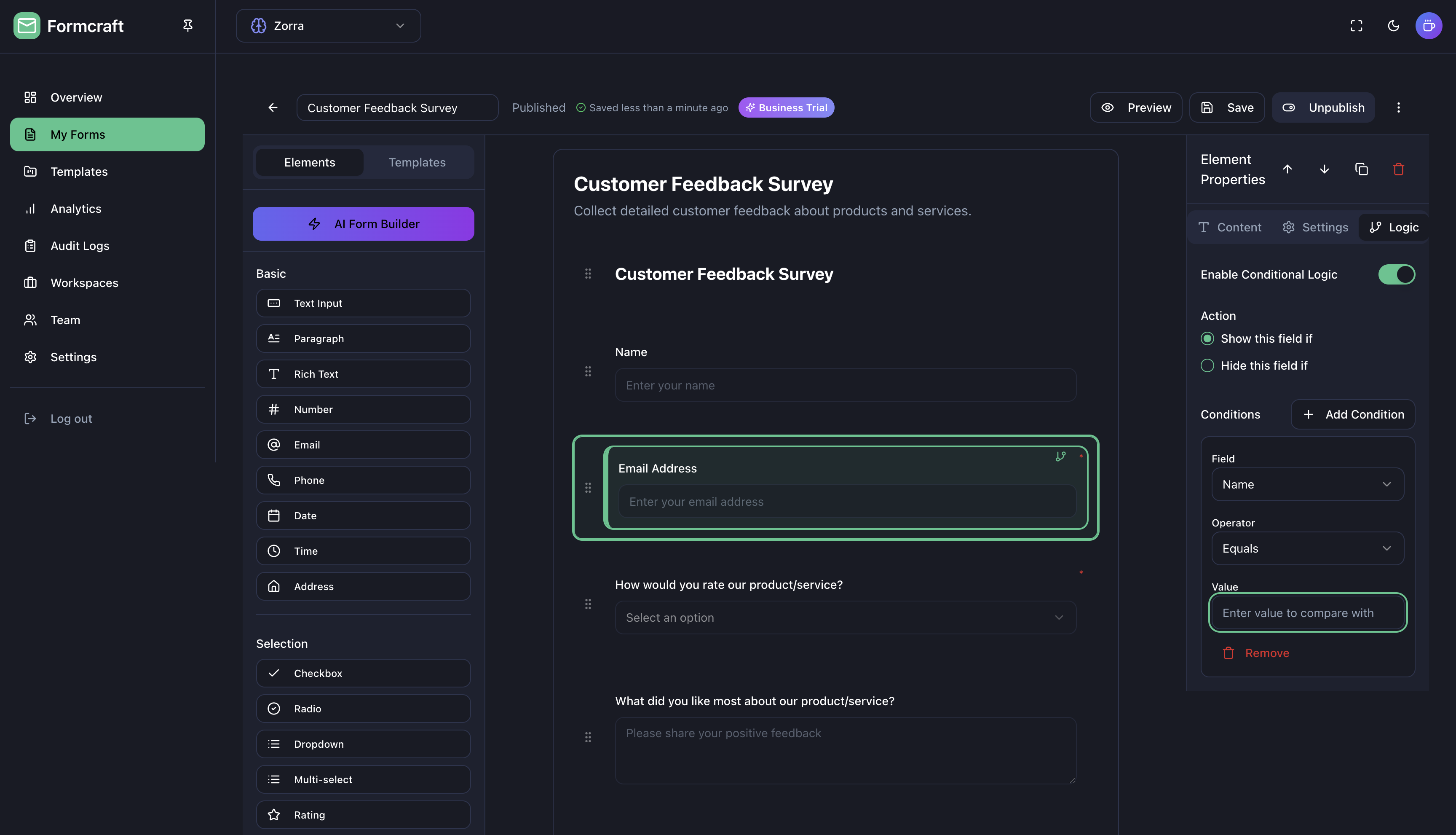Open the three-dot more options menu
The width and height of the screenshot is (1456, 835).
click(x=1399, y=107)
